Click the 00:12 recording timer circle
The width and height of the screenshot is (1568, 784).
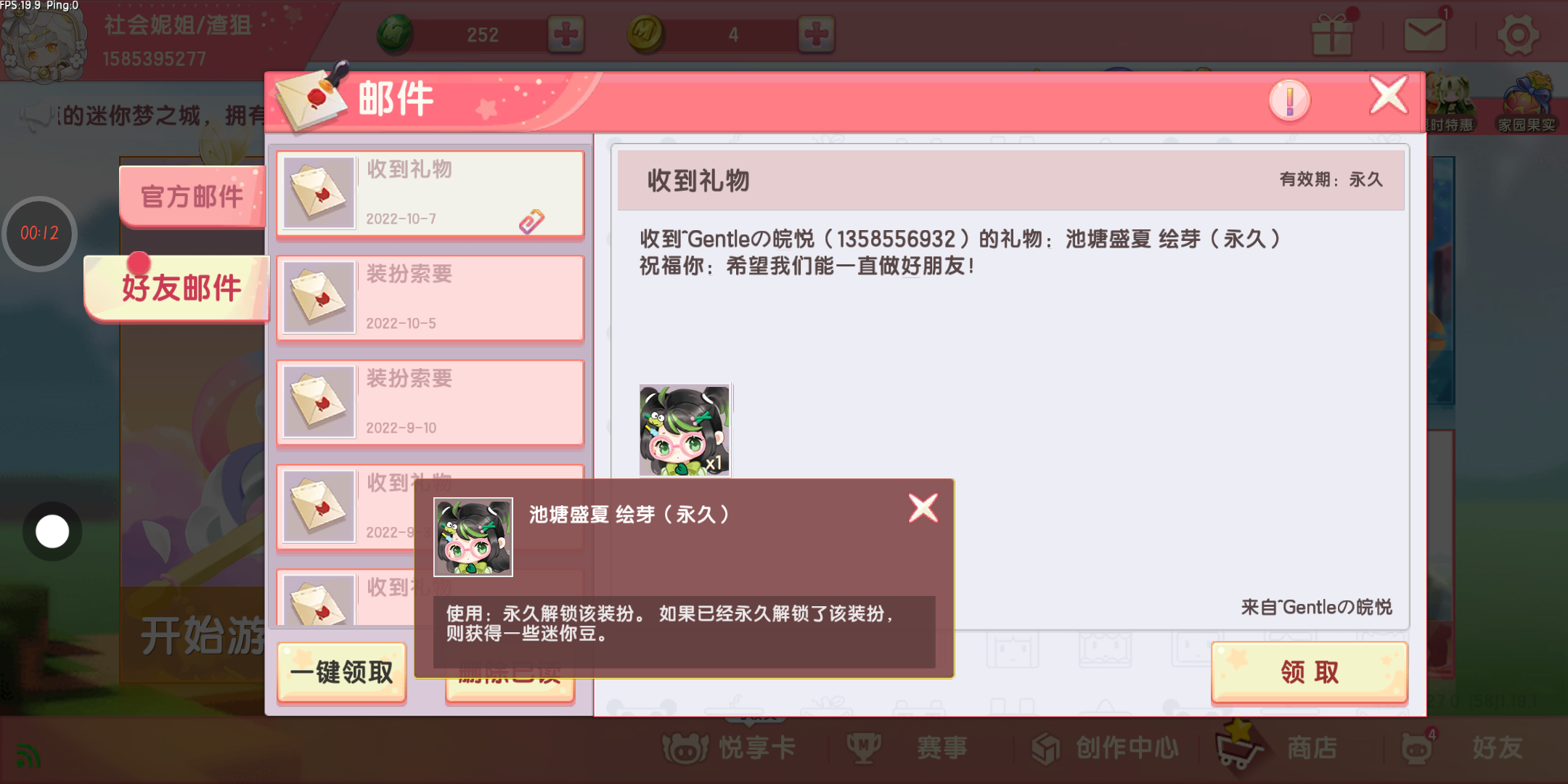point(40,234)
